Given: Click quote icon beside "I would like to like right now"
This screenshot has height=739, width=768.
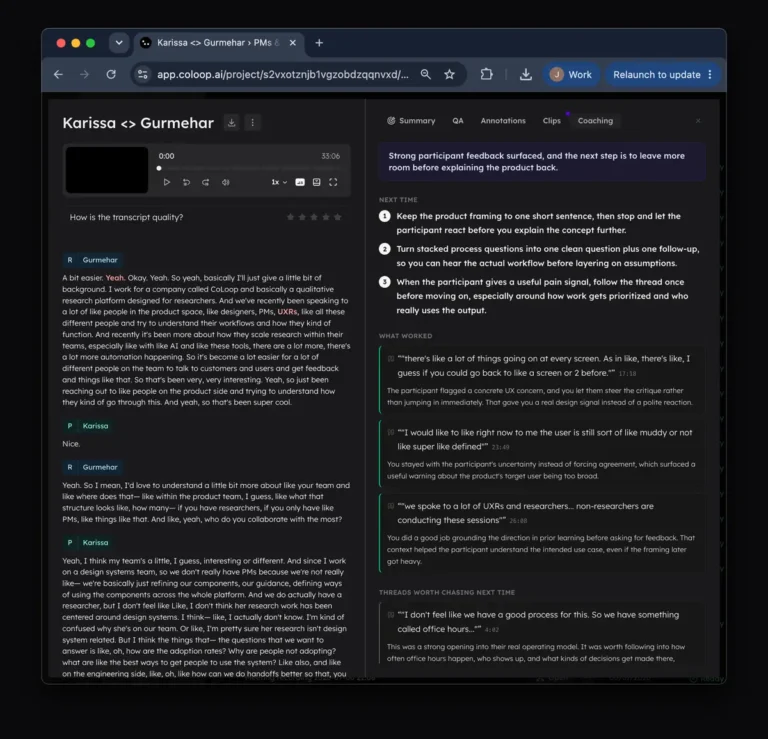Looking at the screenshot, I should coord(391,432).
